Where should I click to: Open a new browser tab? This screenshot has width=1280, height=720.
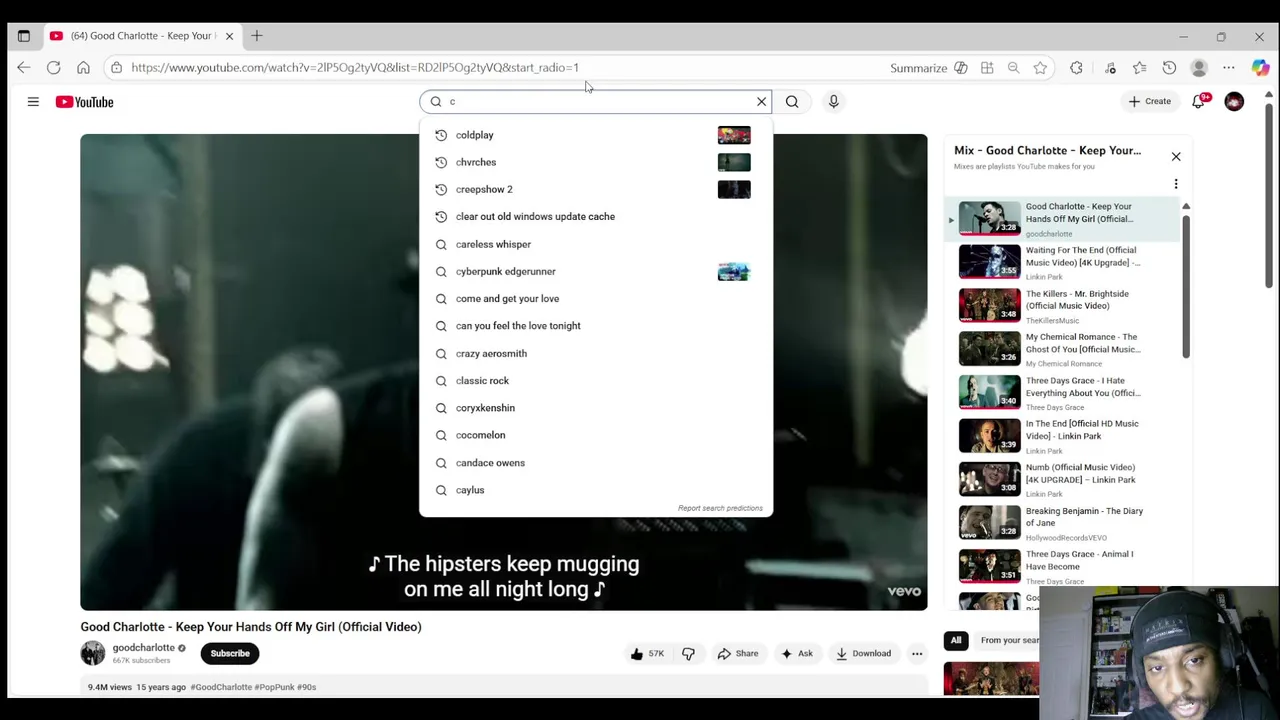pos(256,36)
